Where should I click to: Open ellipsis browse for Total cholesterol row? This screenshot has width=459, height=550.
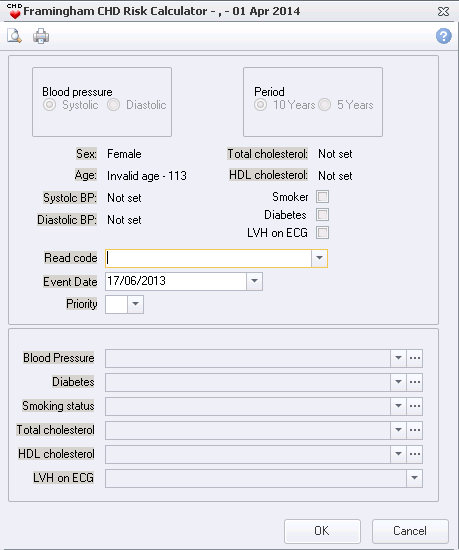pyautogui.click(x=415, y=430)
